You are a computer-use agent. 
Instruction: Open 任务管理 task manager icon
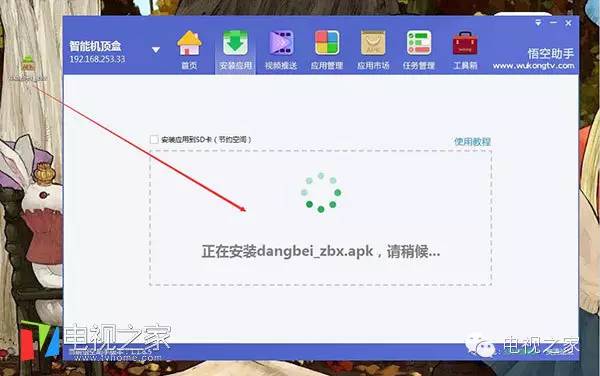(419, 50)
